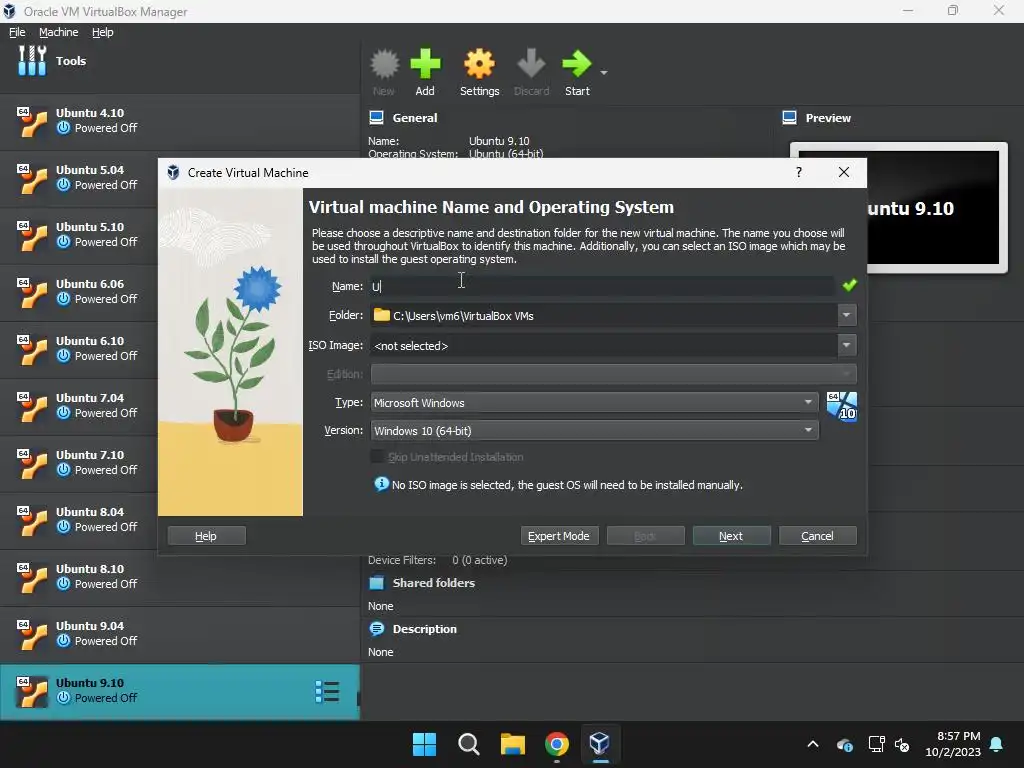Select Ubuntu 8.10 virtual machine
The height and width of the screenshot is (768, 1024).
180,577
